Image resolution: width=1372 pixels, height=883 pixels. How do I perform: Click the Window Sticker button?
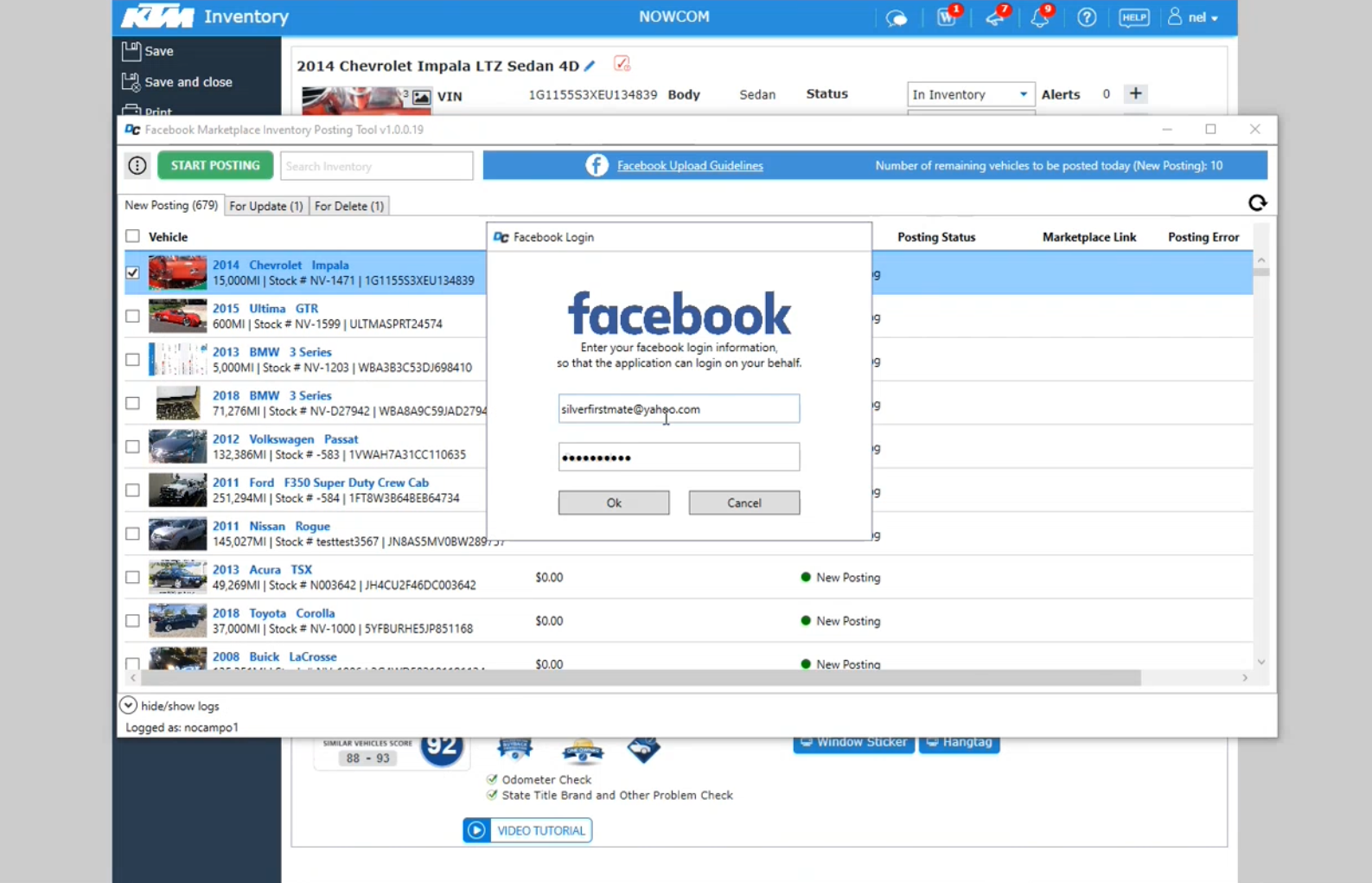(x=853, y=742)
